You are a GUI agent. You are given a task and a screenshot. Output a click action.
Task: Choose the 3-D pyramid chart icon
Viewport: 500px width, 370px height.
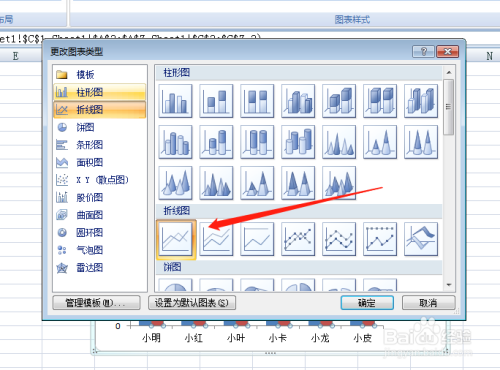point(339,183)
